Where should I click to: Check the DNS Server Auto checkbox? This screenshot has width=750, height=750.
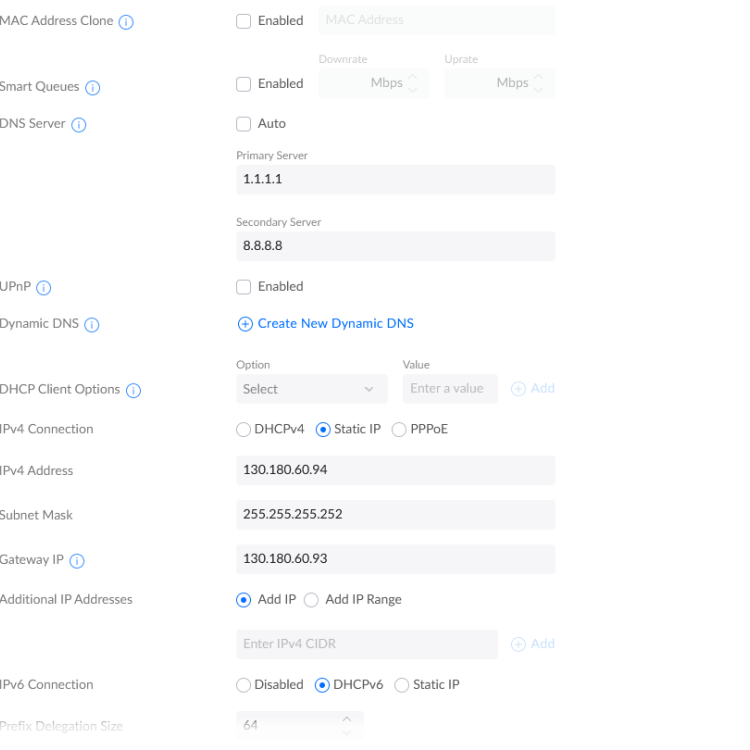(x=244, y=124)
